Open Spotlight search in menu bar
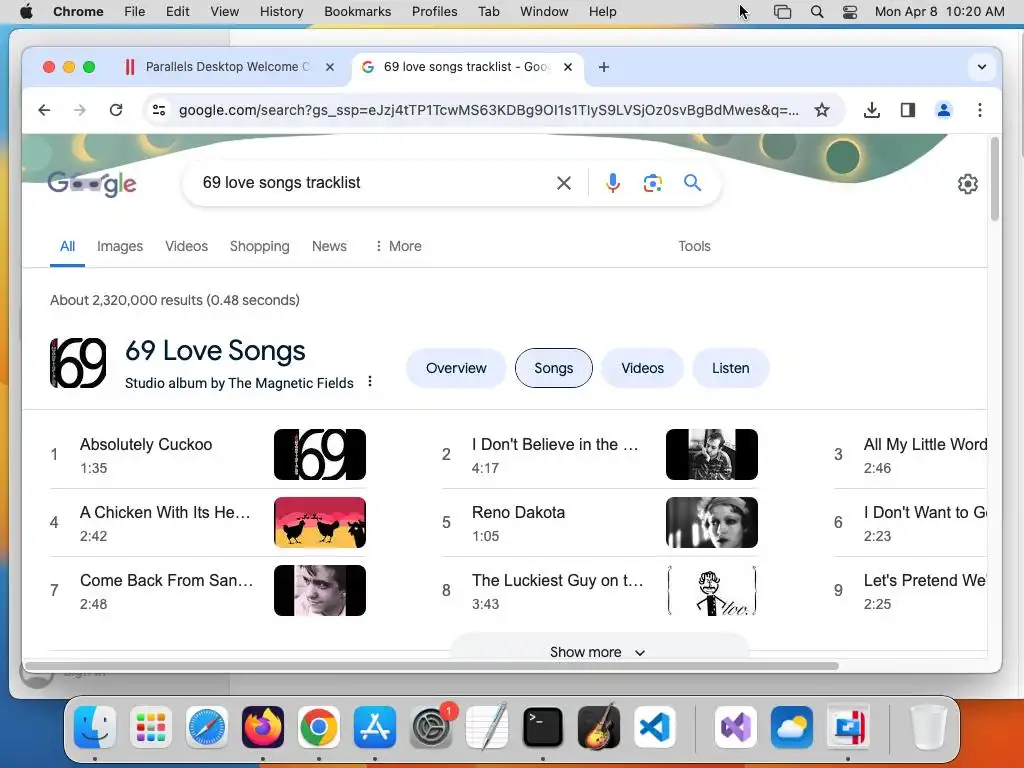 [x=816, y=12]
